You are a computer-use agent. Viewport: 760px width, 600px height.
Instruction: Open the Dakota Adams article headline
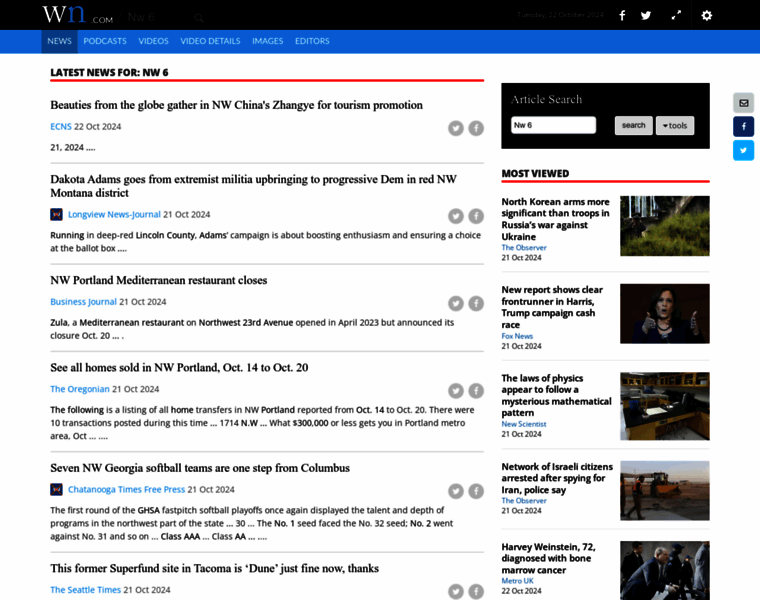(x=253, y=186)
